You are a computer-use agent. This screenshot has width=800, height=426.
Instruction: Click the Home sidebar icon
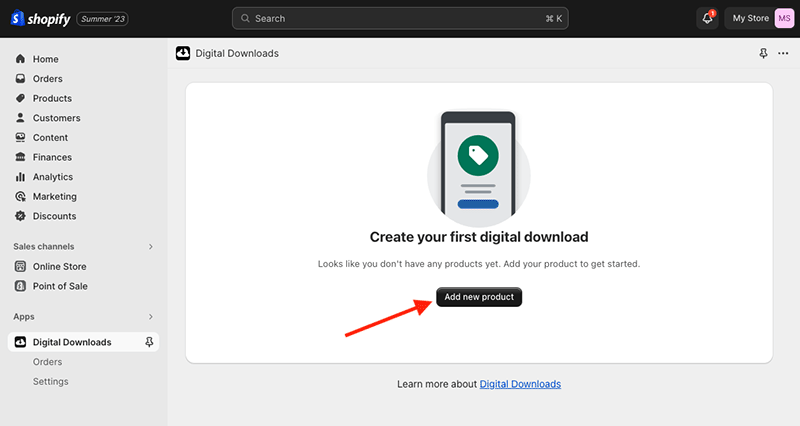[x=20, y=59]
